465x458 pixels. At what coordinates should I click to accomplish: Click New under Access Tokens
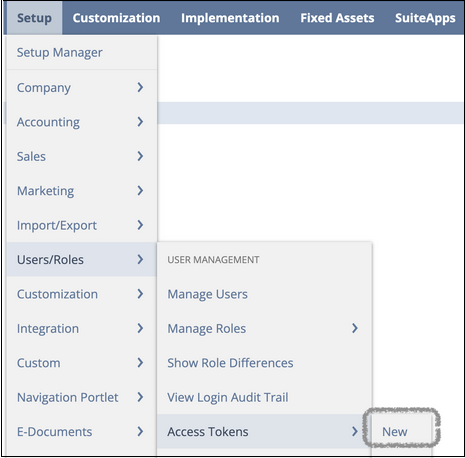[394, 432]
